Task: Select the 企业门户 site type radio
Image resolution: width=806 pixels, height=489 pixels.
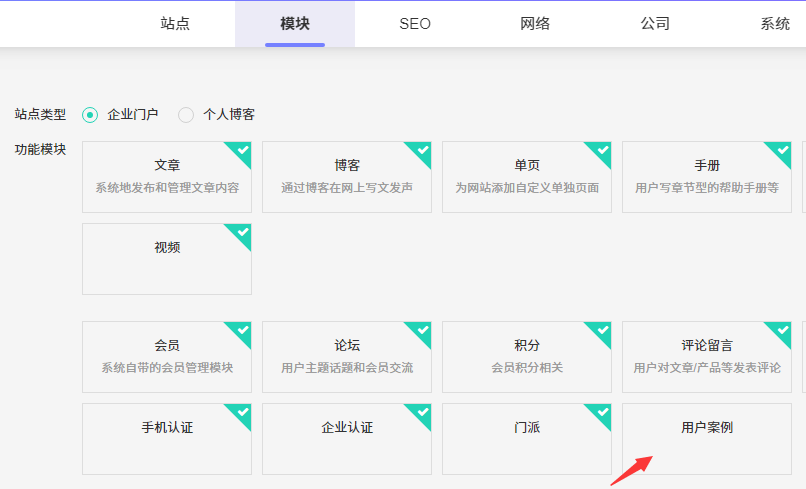Action: coord(90,115)
